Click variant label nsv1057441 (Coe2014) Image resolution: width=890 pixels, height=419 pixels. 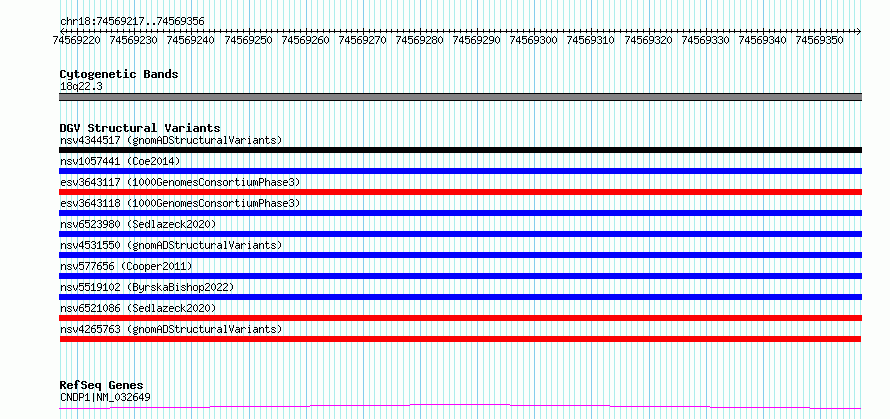click(120, 161)
